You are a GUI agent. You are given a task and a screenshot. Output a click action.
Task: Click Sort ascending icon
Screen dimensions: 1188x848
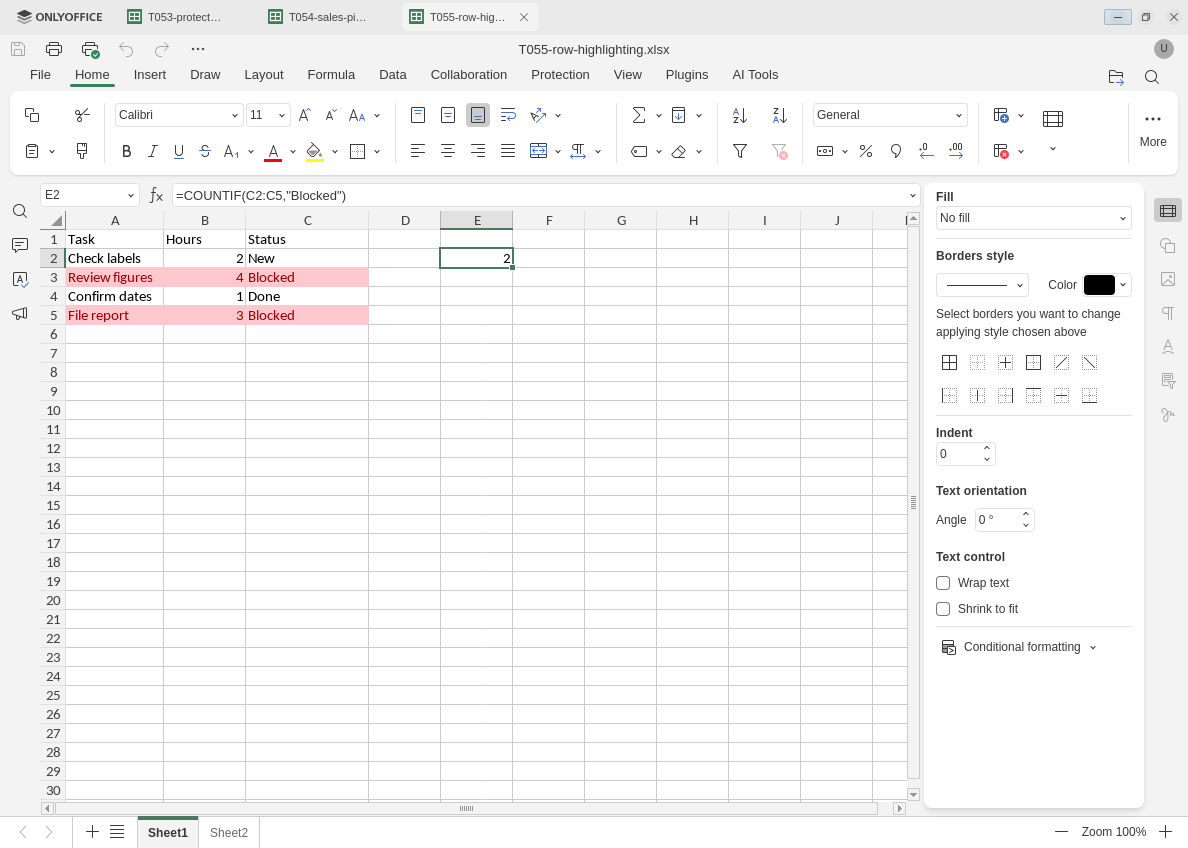point(740,115)
